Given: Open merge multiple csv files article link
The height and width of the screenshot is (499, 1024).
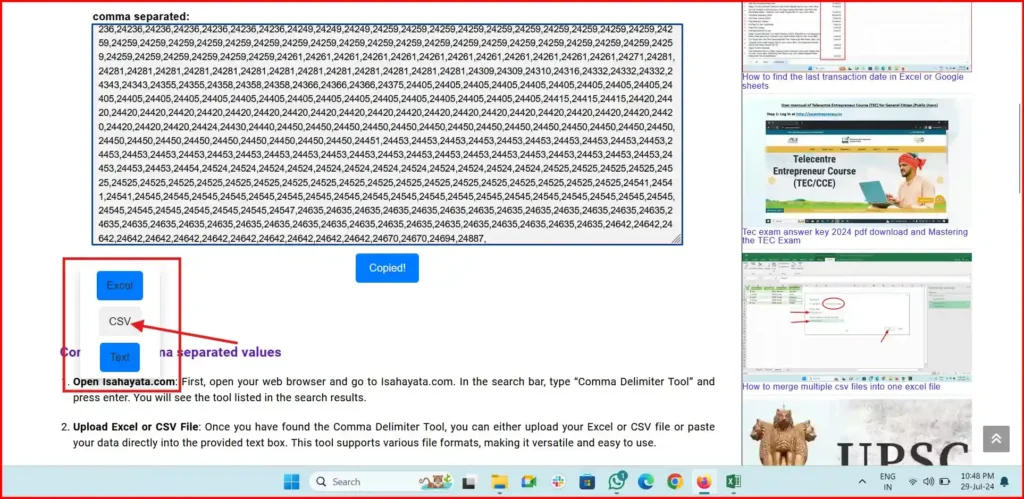Looking at the screenshot, I should point(840,386).
